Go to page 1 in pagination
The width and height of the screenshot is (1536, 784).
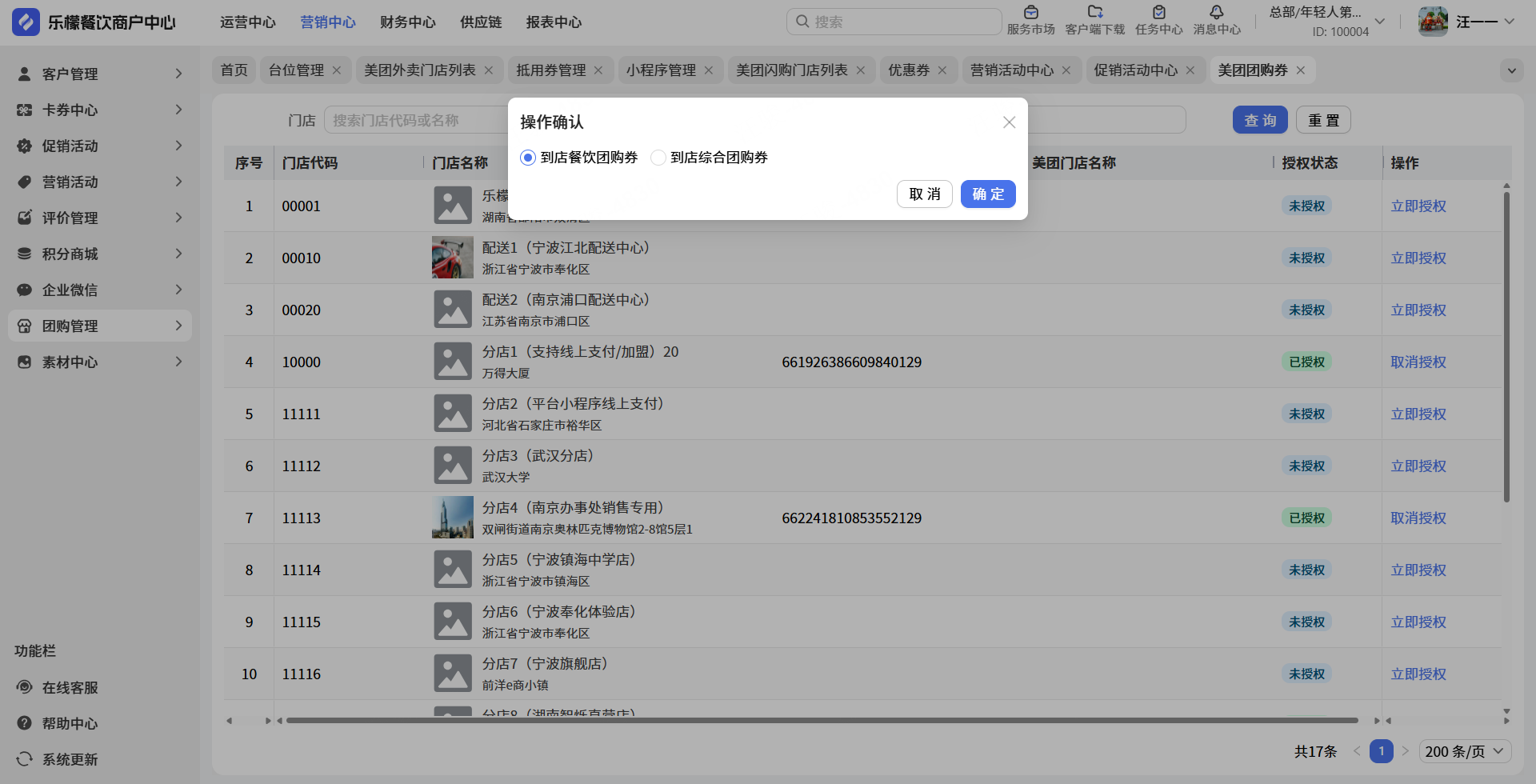(1382, 751)
